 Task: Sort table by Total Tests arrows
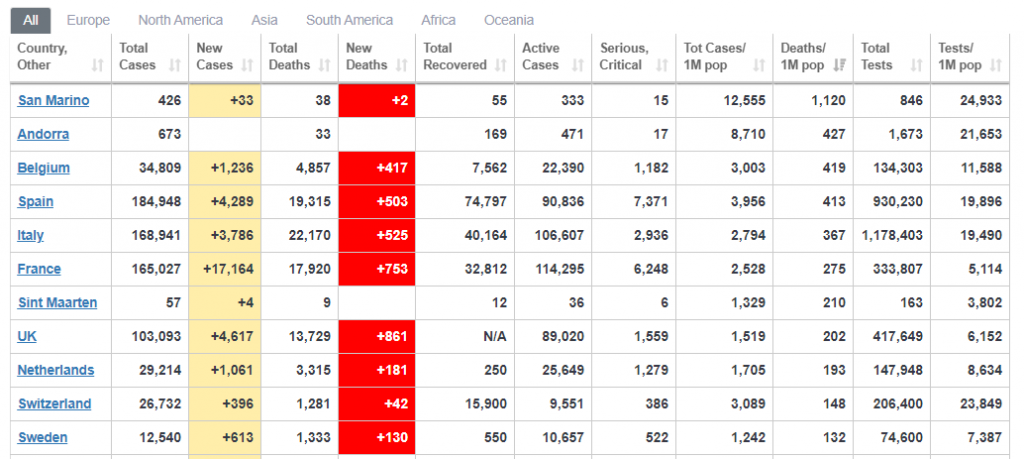click(x=916, y=65)
